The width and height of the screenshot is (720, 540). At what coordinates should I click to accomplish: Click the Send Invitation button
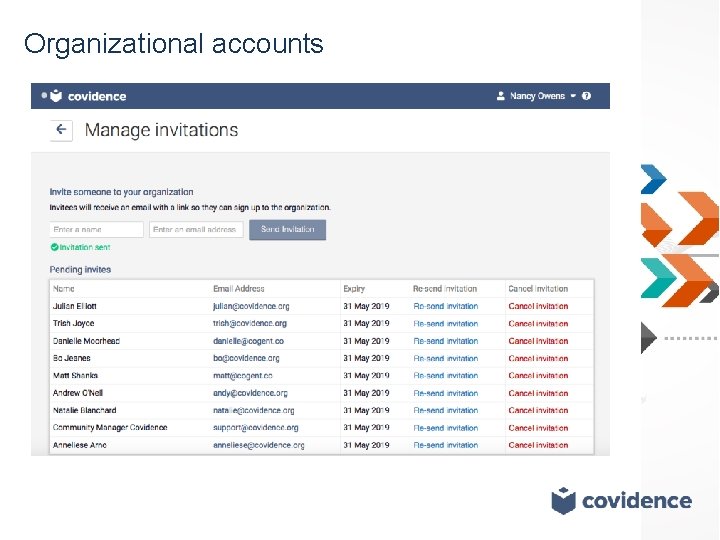tap(287, 230)
